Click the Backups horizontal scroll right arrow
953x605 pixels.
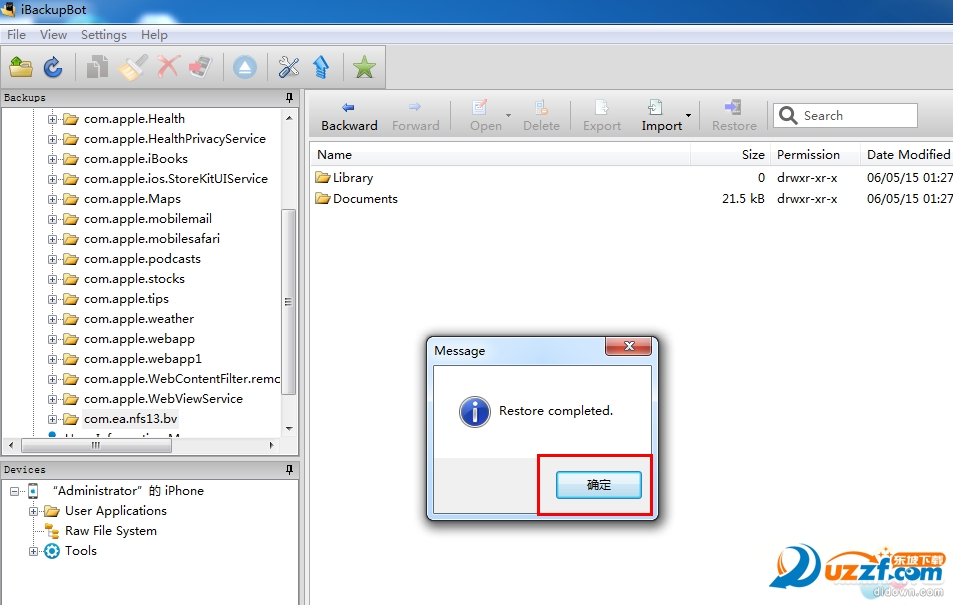click(x=272, y=445)
